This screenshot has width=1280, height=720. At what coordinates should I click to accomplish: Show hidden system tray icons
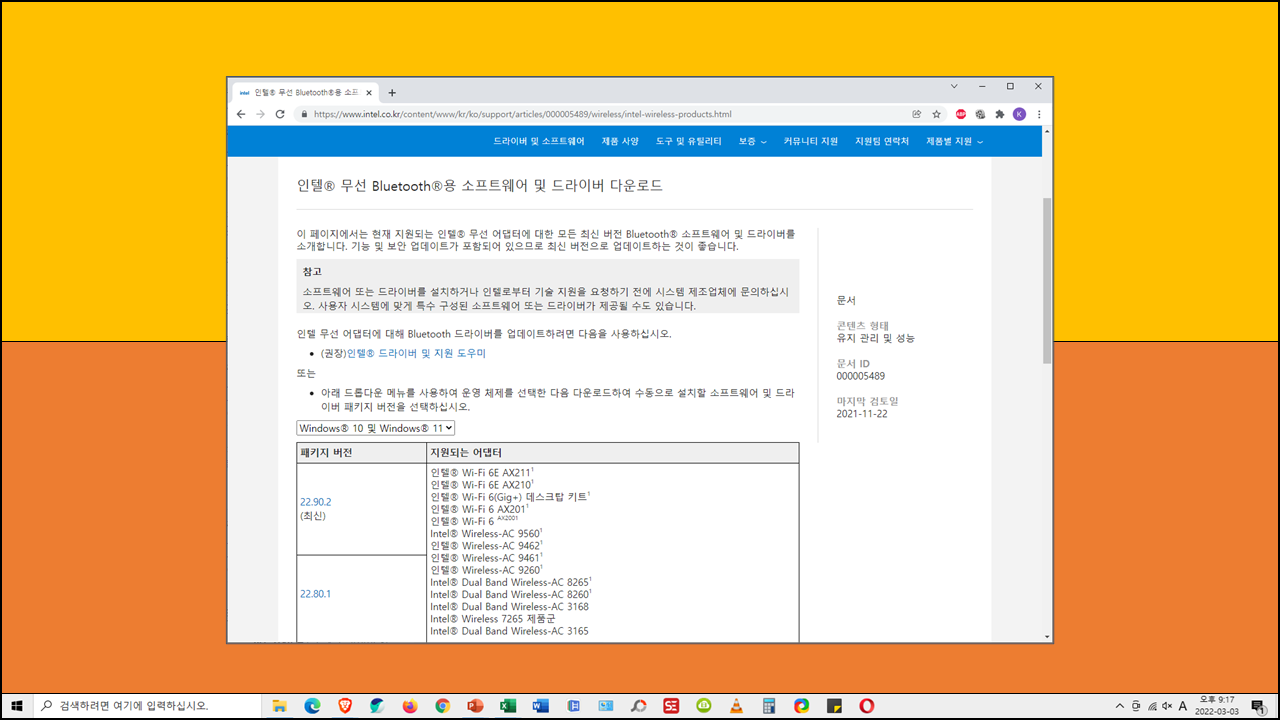pos(1119,706)
